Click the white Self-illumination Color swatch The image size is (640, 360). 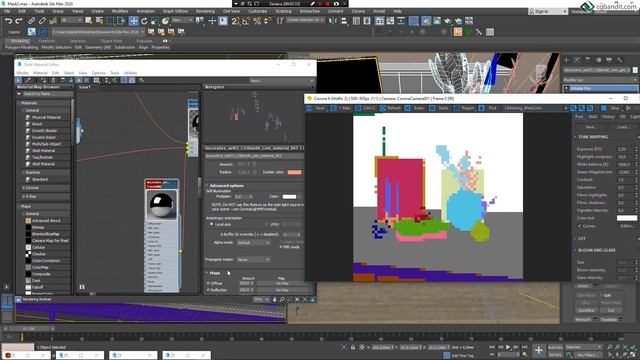click(289, 197)
